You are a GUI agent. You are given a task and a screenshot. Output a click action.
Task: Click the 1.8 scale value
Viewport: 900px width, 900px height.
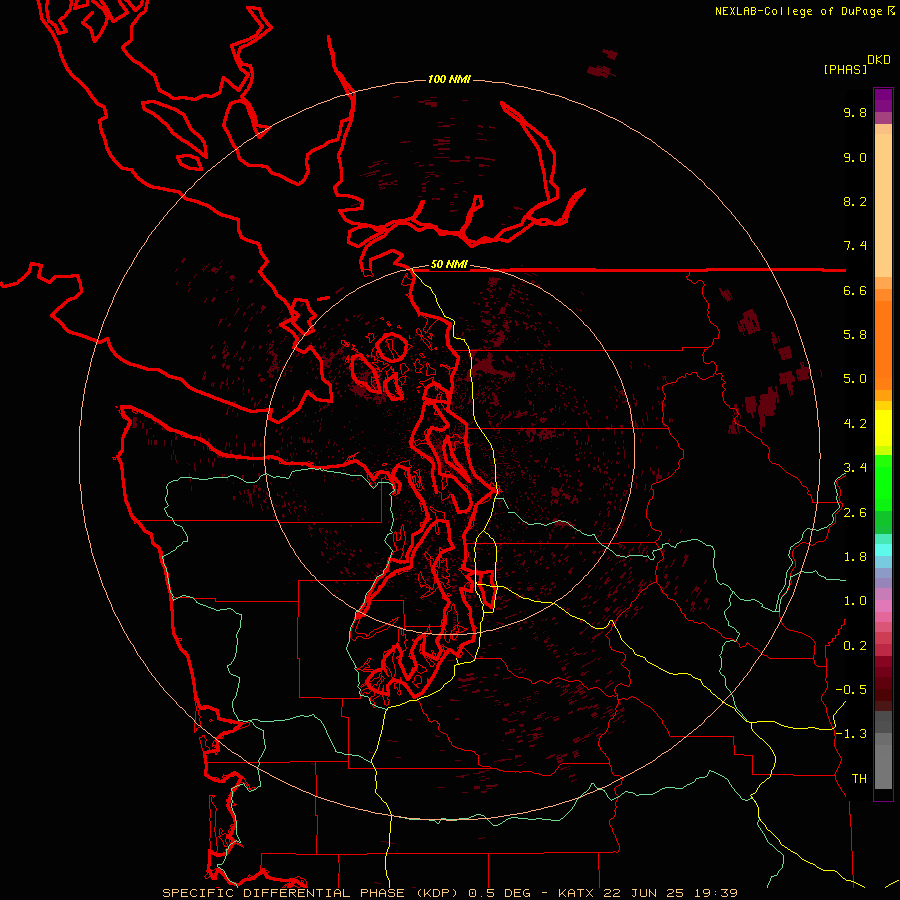tap(855, 557)
